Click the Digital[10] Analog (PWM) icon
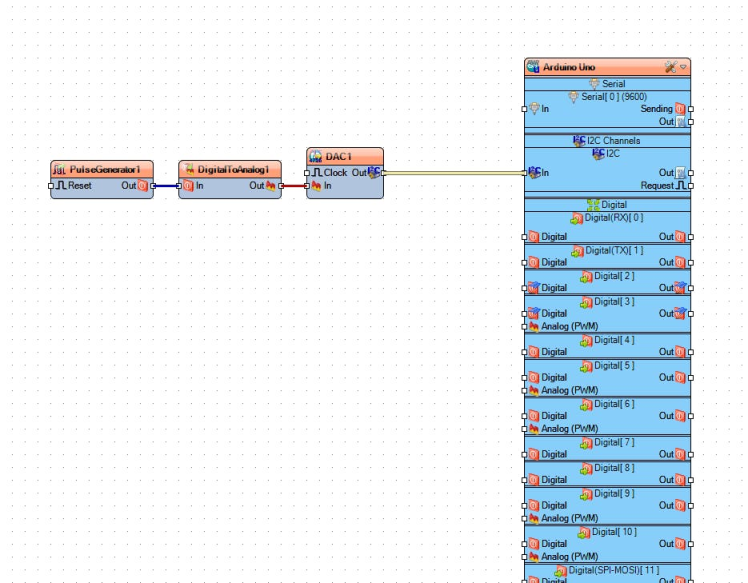 coord(534,556)
